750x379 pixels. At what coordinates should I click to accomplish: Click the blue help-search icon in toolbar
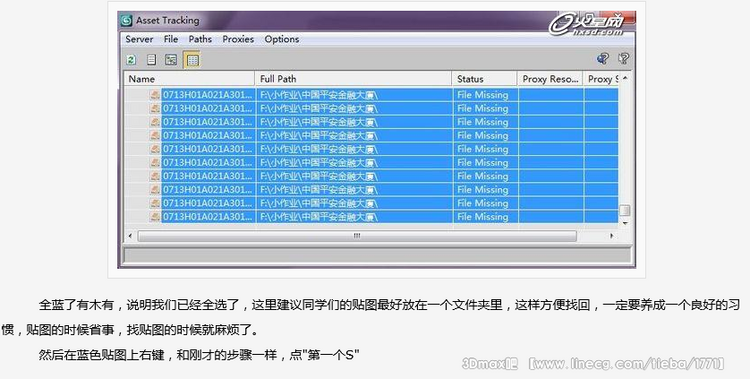coord(603,58)
